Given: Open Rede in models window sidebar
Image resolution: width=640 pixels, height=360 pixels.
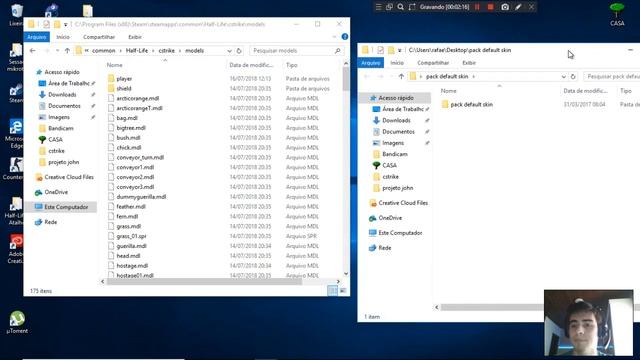Looking at the screenshot, I should (x=50, y=222).
